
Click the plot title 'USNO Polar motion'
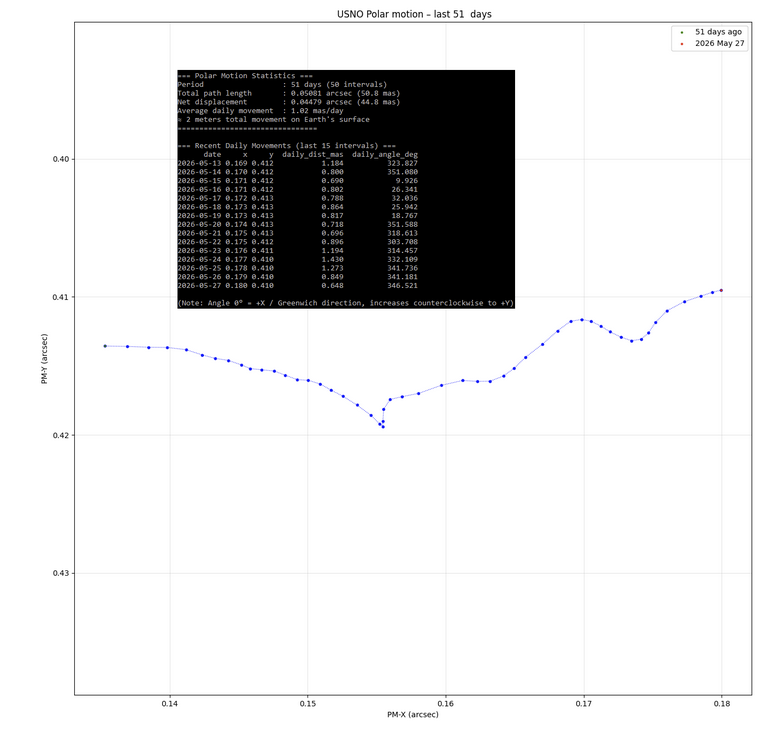pos(380,14)
